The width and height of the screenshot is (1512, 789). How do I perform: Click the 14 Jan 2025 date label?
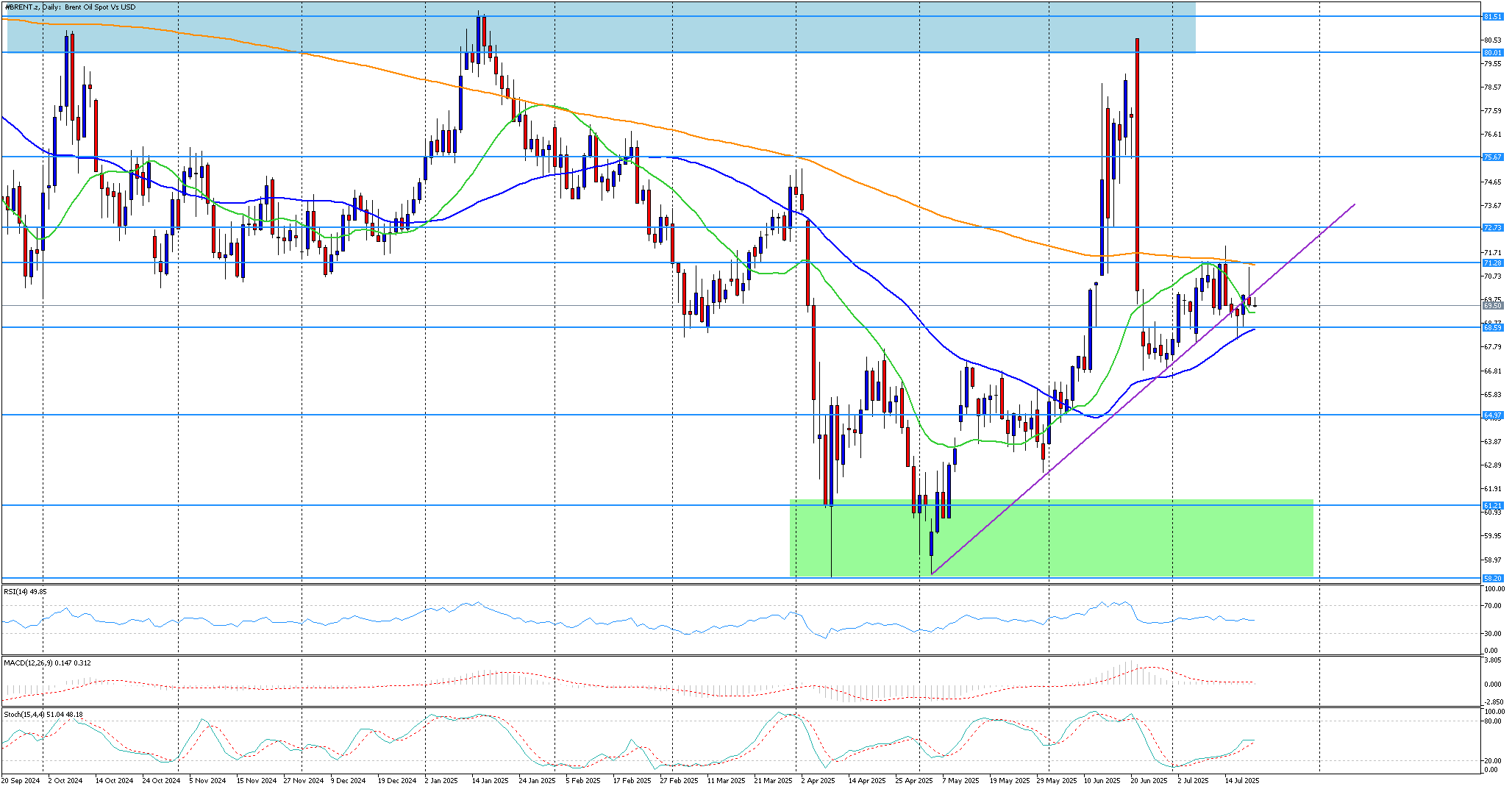491,780
